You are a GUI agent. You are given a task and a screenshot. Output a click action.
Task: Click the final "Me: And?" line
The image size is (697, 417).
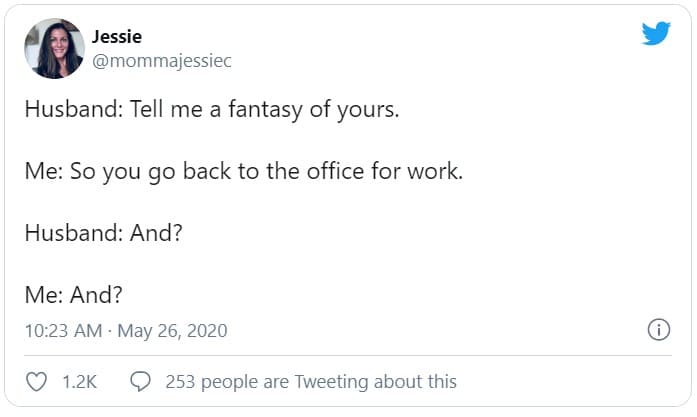point(73,295)
